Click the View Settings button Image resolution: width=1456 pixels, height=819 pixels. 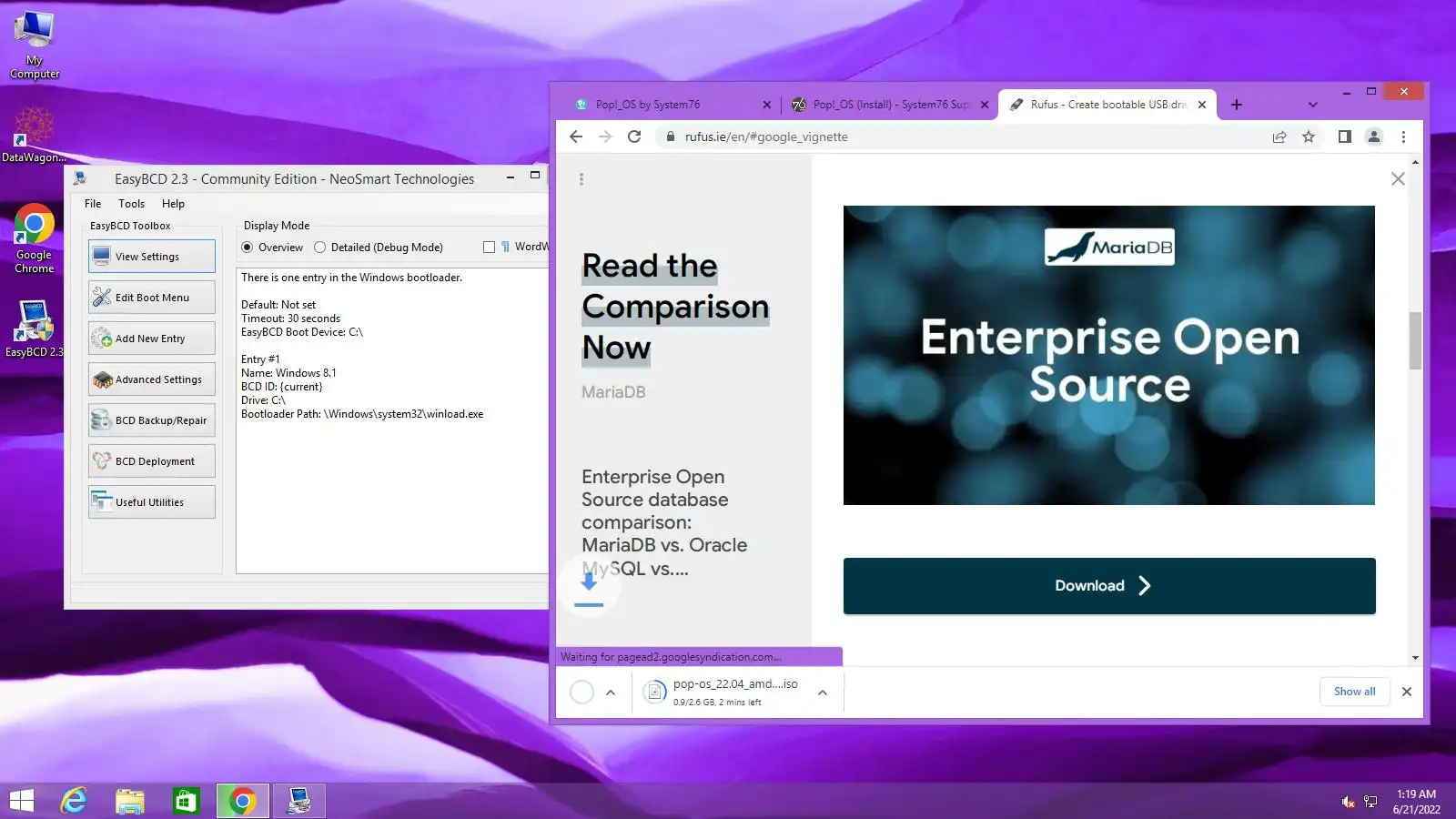(152, 257)
